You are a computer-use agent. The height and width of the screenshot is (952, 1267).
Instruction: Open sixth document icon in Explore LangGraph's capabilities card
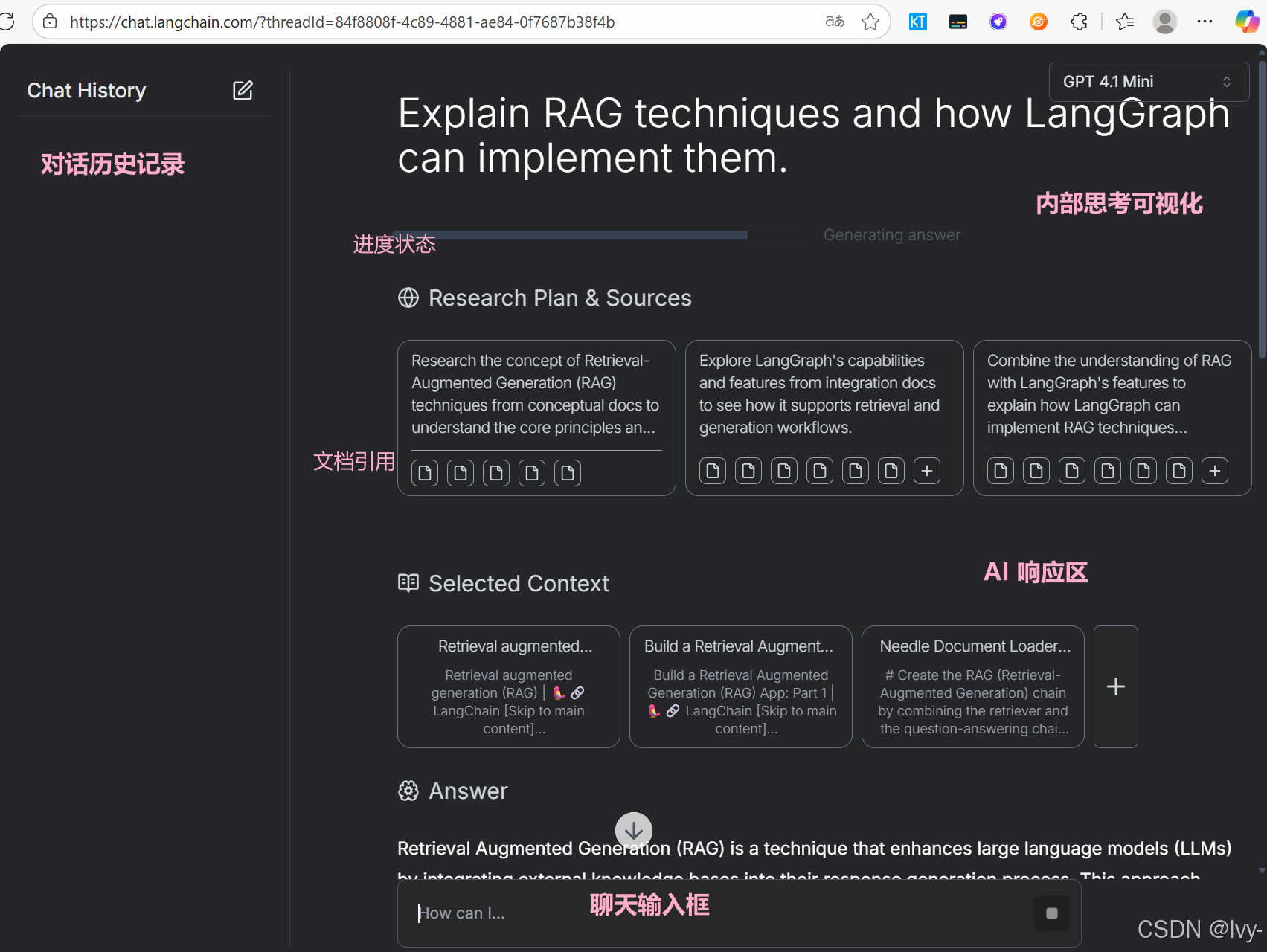(891, 471)
